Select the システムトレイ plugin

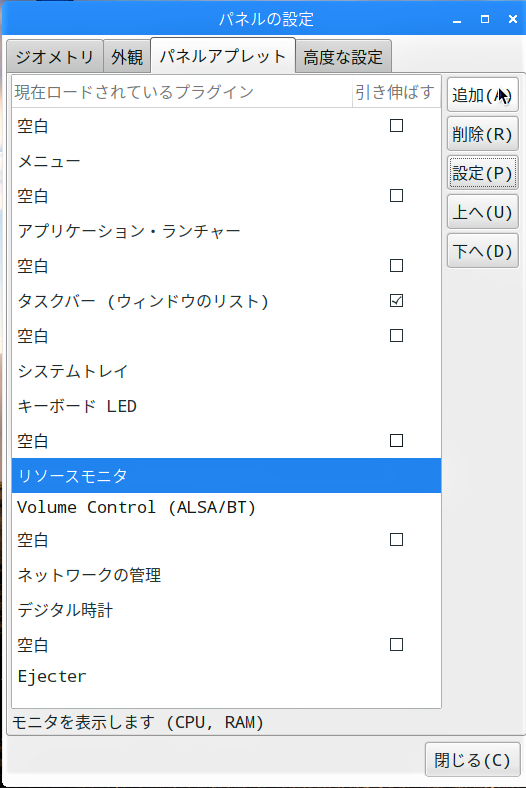[x=226, y=371]
